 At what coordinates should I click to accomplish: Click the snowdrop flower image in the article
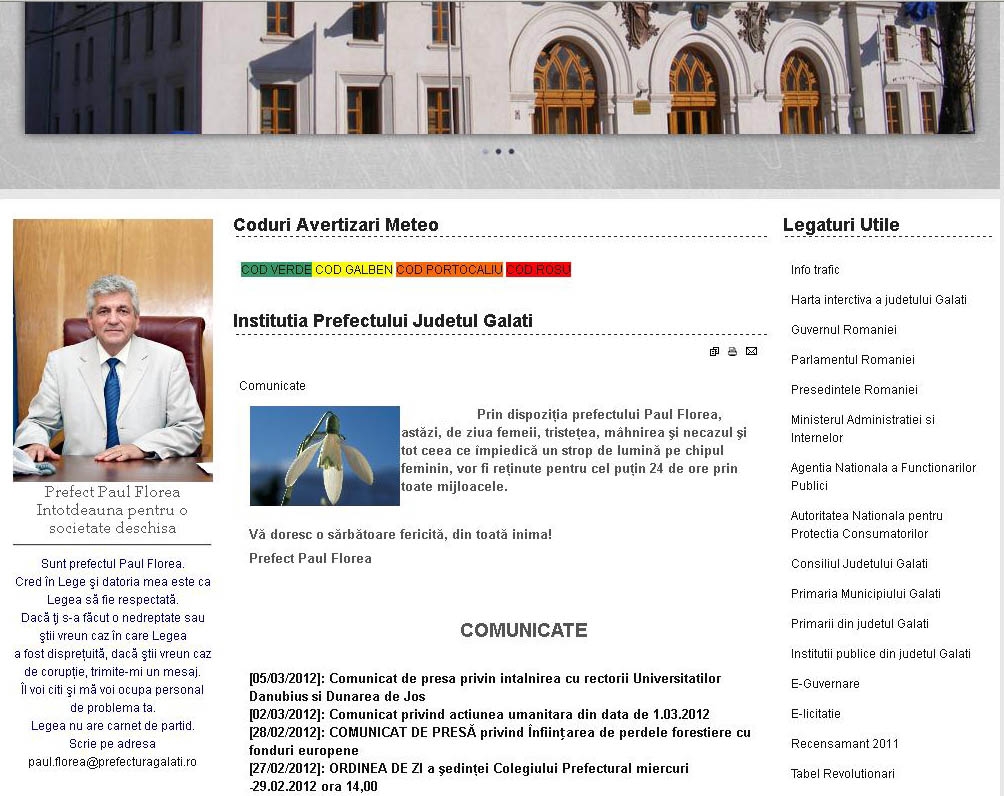click(x=324, y=456)
